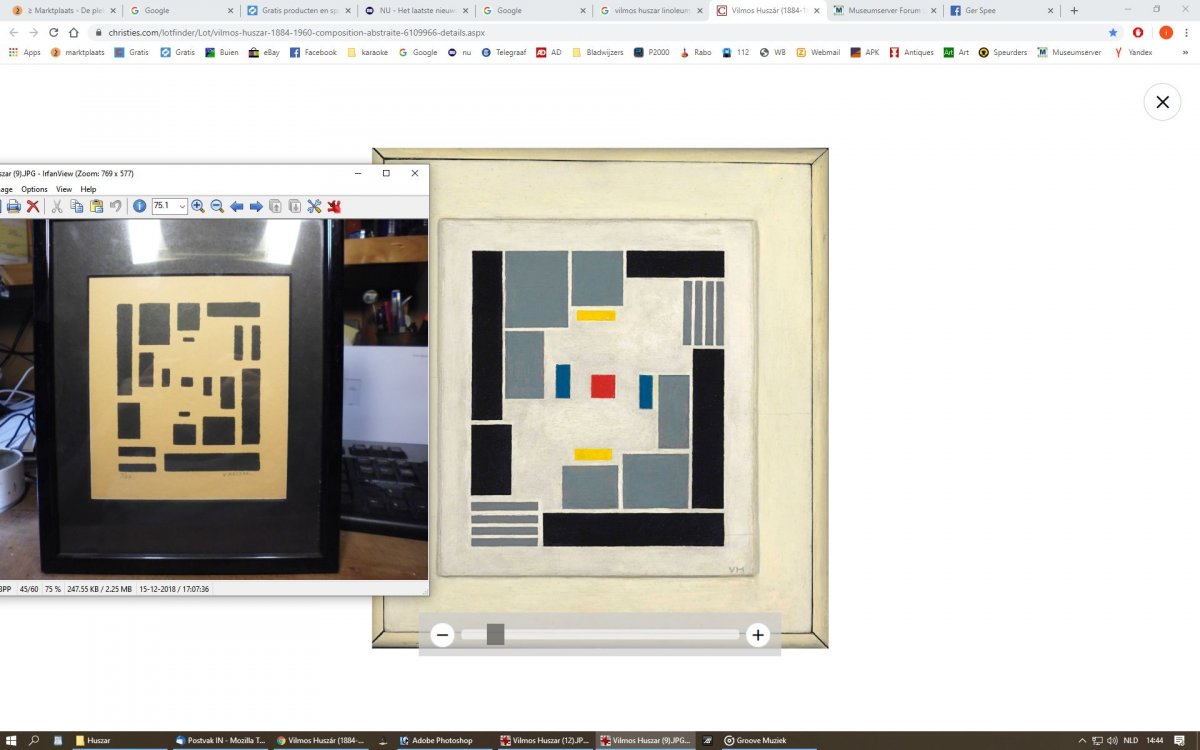1200x750 pixels.
Task: Open the Telegraaf bookmark
Action: pyautogui.click(x=503, y=52)
